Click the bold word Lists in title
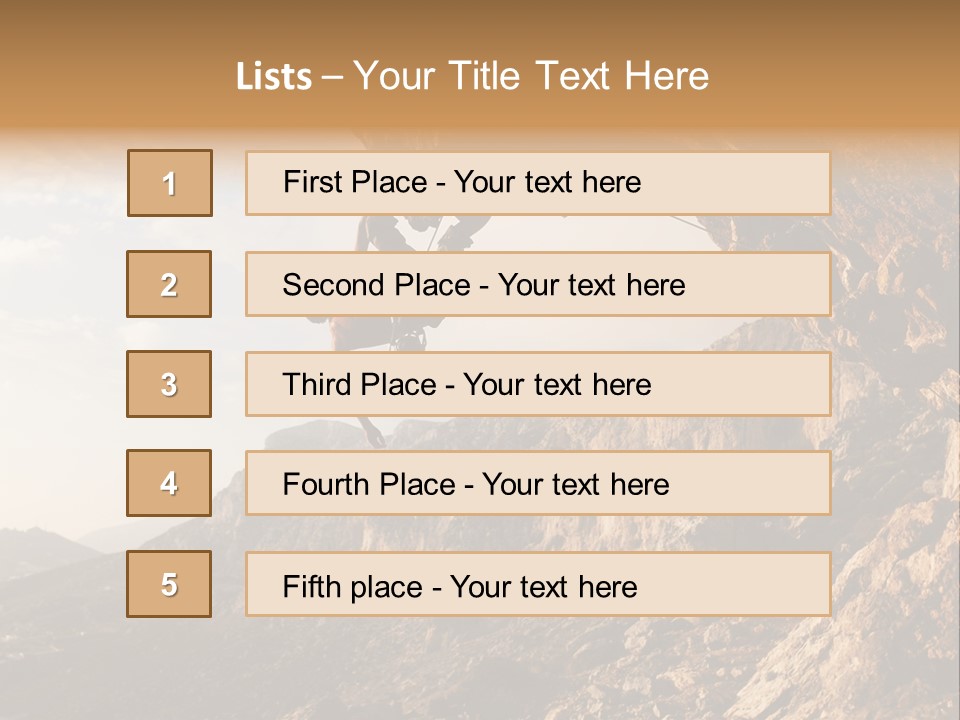This screenshot has width=960, height=720. (274, 76)
